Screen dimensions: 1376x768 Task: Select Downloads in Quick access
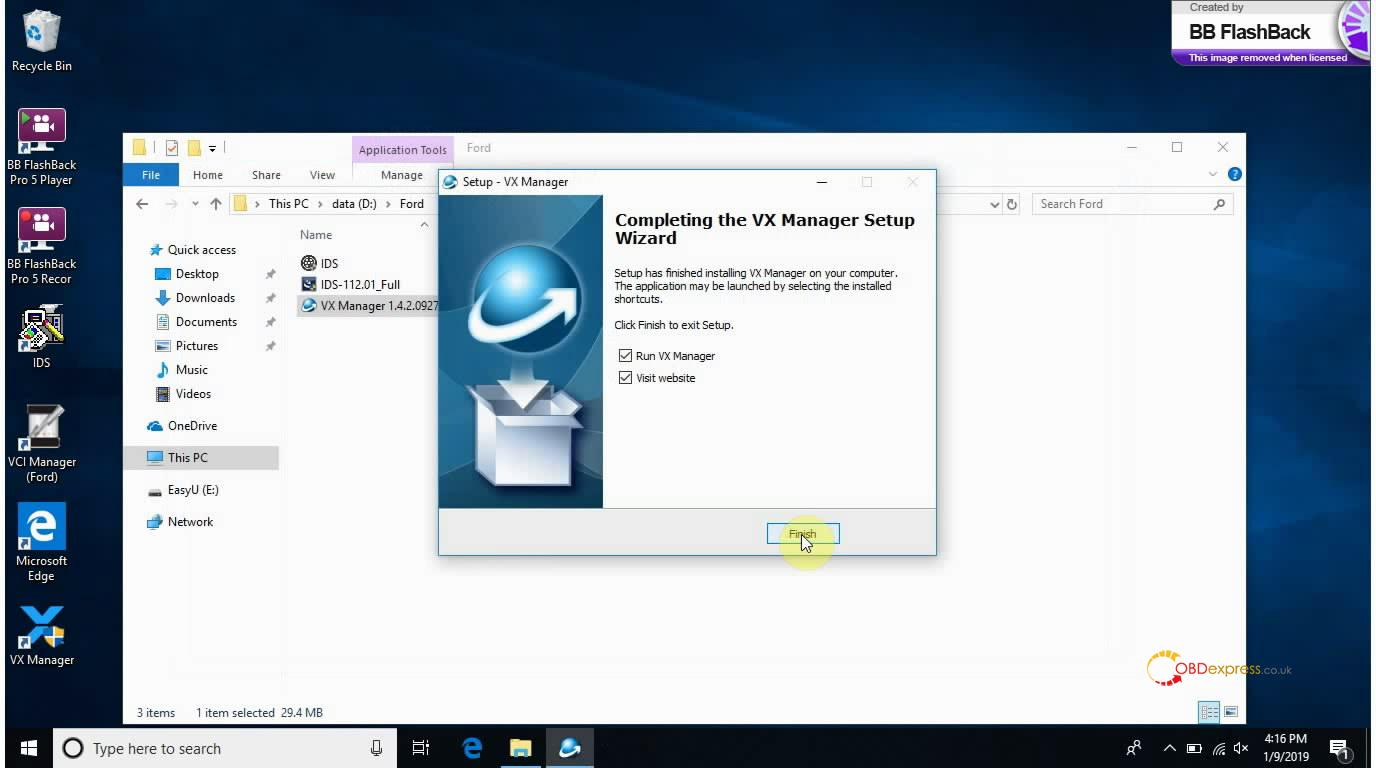pyautogui.click(x=205, y=298)
